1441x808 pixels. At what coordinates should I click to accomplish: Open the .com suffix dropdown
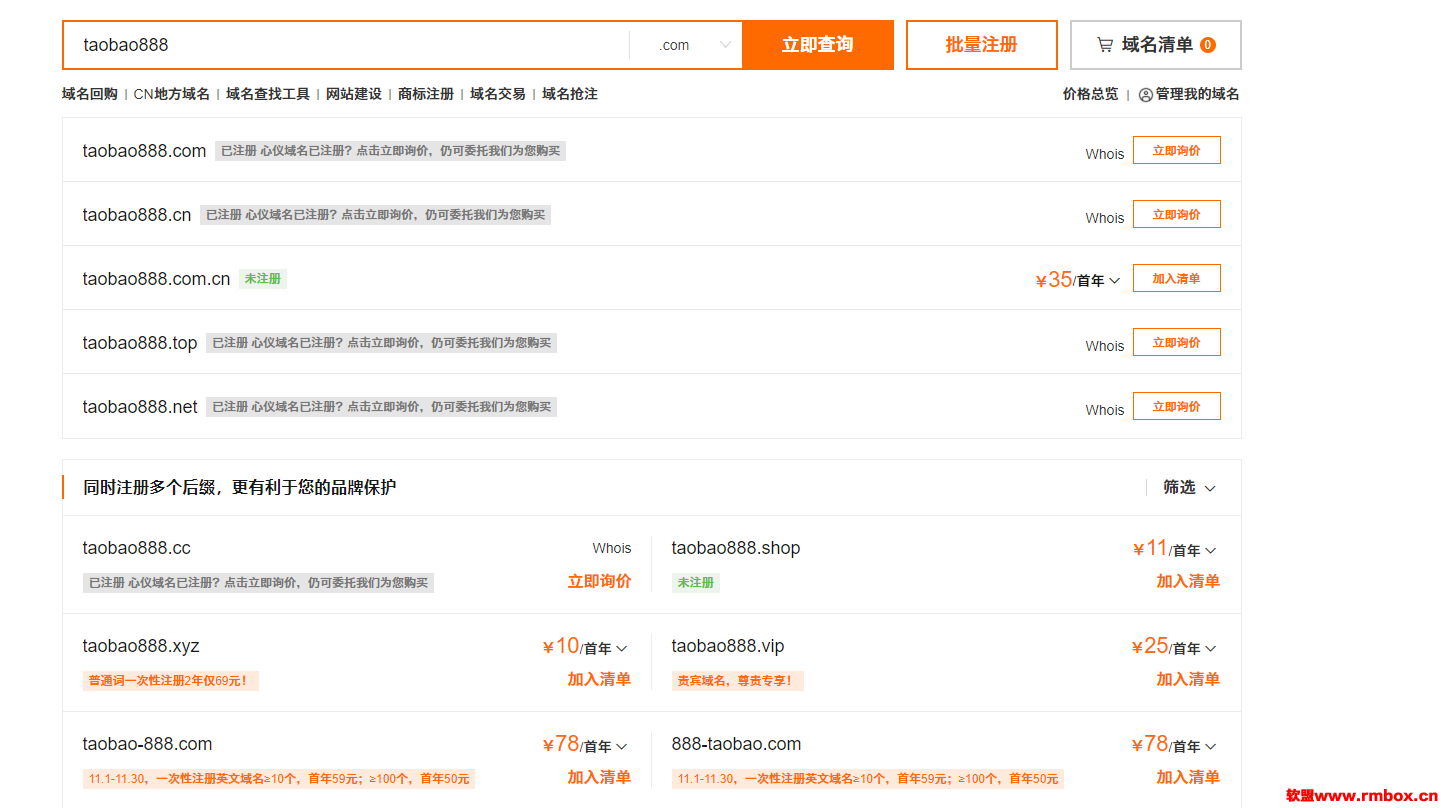pyautogui.click(x=686, y=45)
